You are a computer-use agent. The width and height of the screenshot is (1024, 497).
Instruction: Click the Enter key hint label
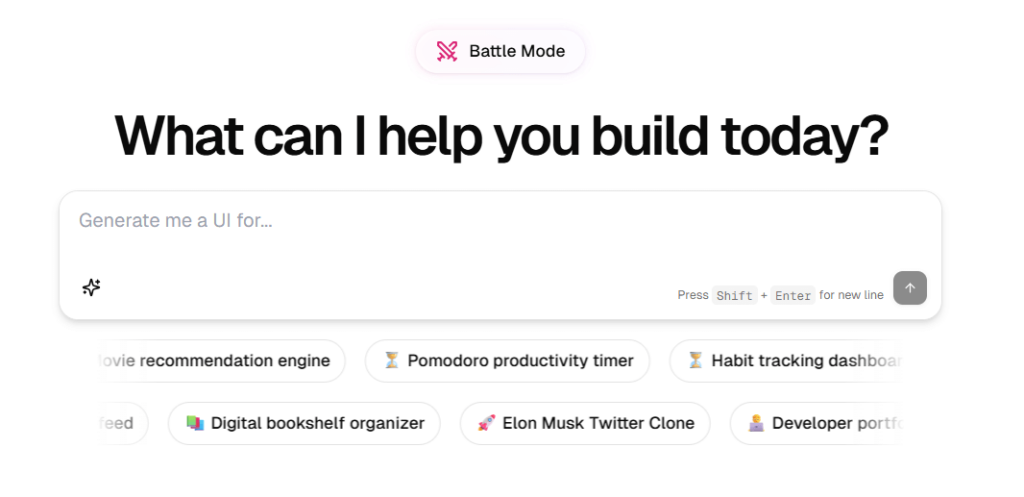pyautogui.click(x=793, y=296)
